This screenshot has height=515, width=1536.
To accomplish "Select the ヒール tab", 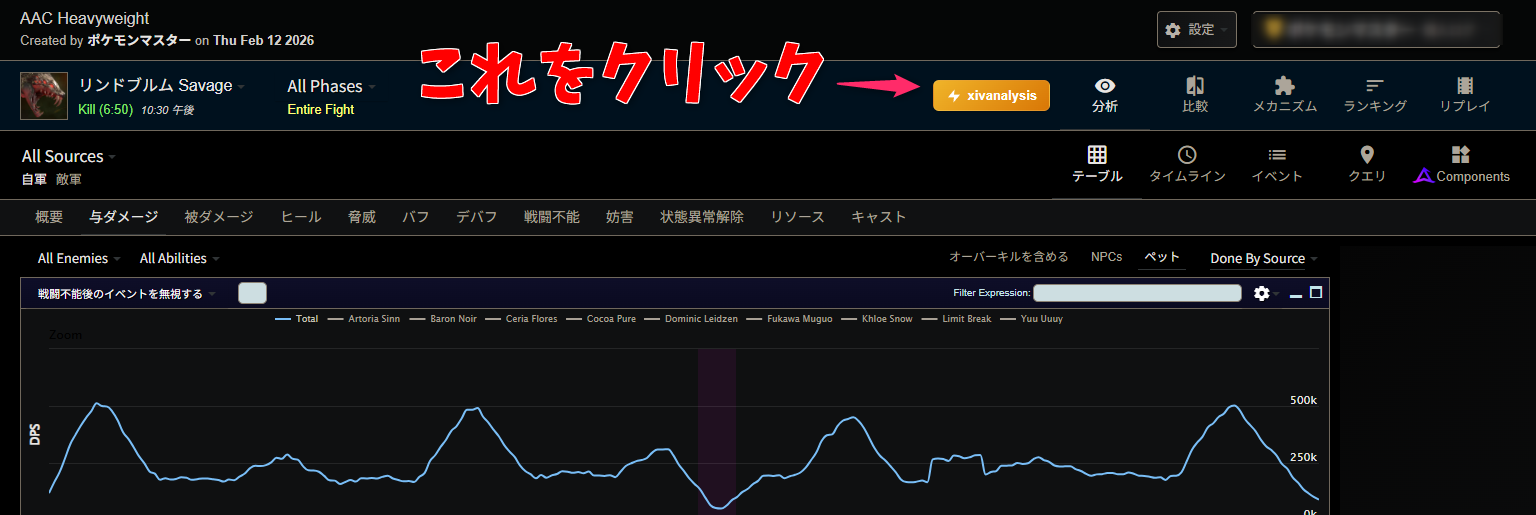I will point(301,217).
